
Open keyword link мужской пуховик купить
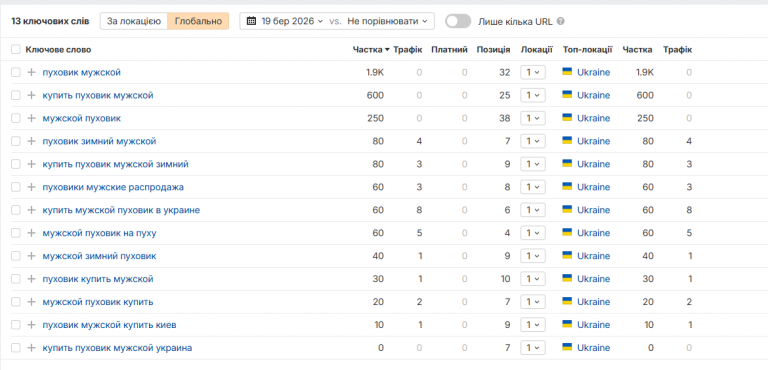point(98,302)
